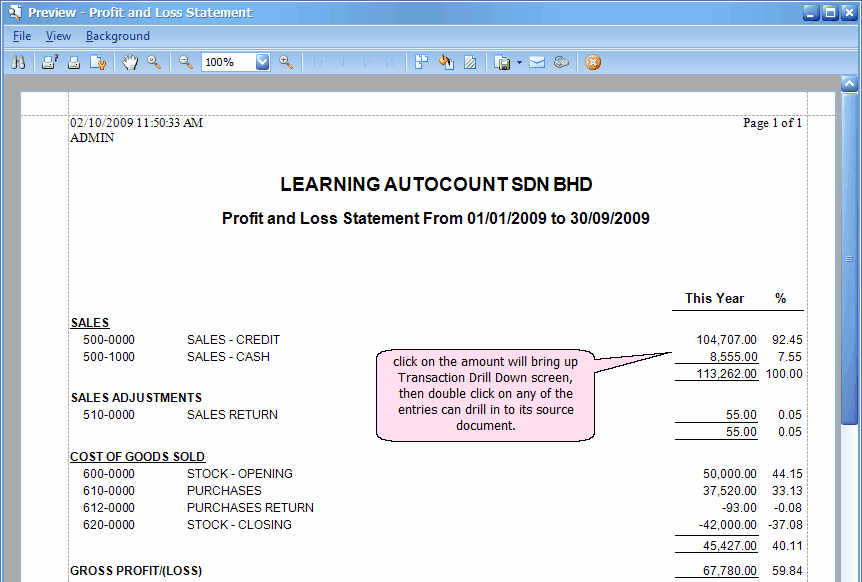Click the percentage 92.45
This screenshot has height=582, width=862.
(787, 340)
